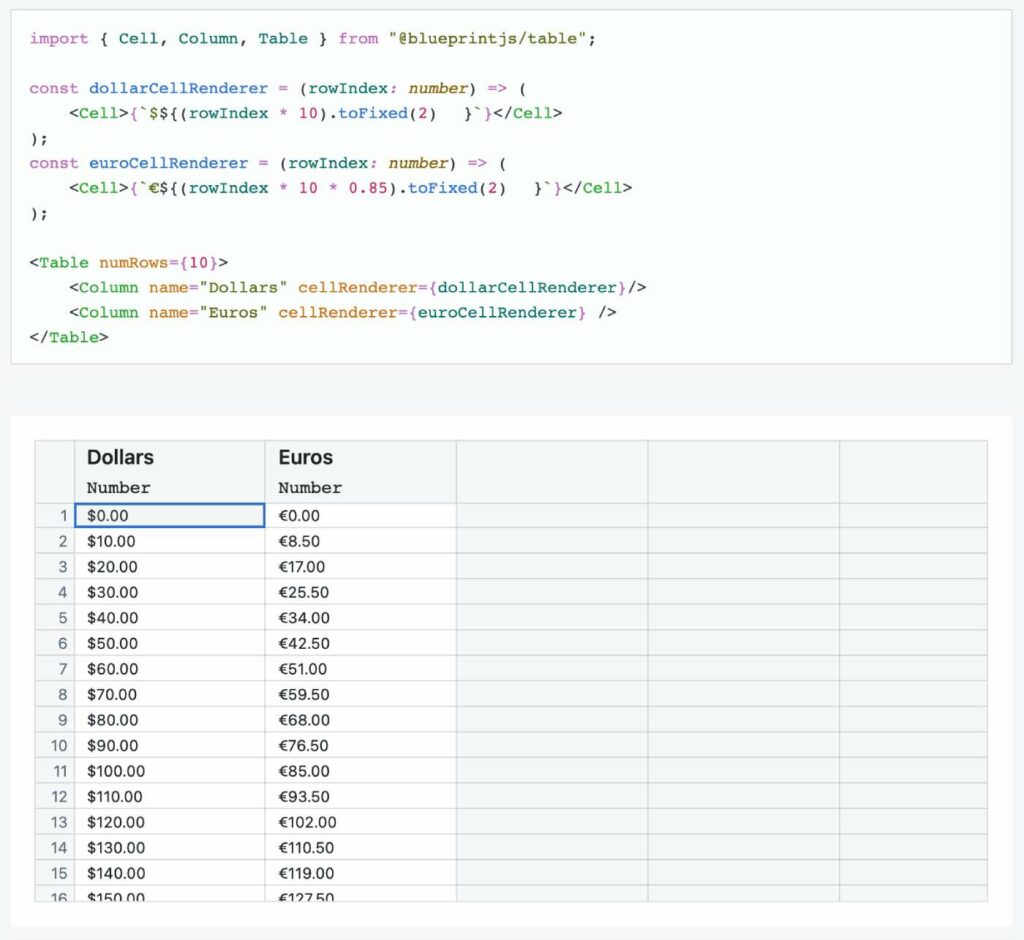
Task: Click the €93.50 cell
Action: pos(360,796)
